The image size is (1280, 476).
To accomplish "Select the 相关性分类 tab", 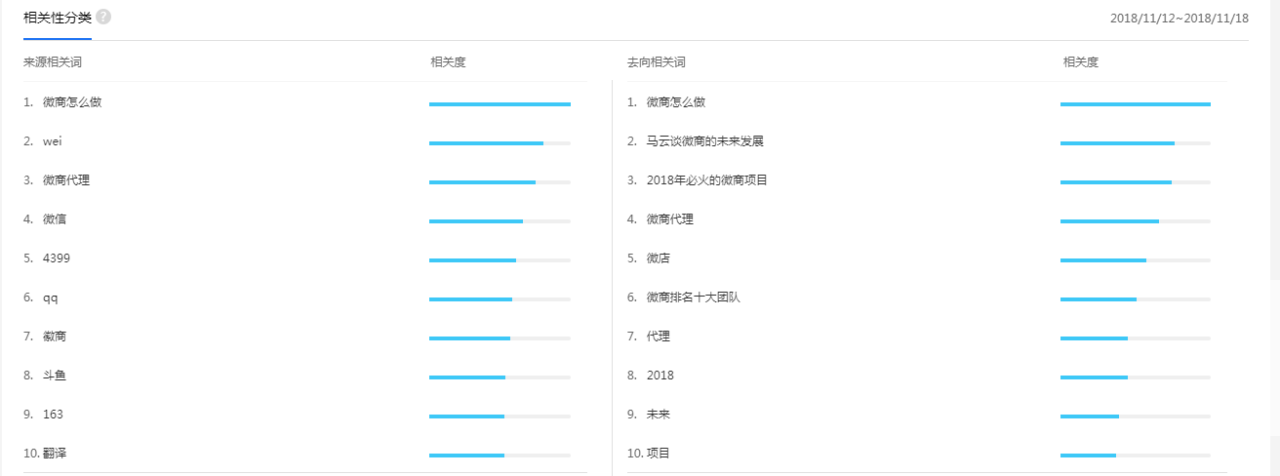I will tap(58, 18).
